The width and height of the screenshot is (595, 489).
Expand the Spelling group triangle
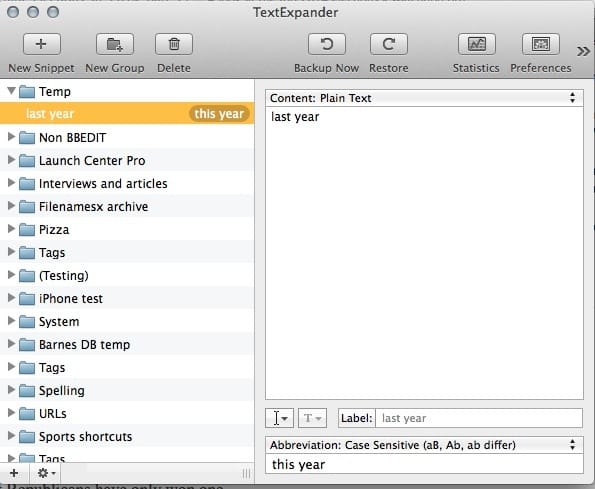[11, 390]
